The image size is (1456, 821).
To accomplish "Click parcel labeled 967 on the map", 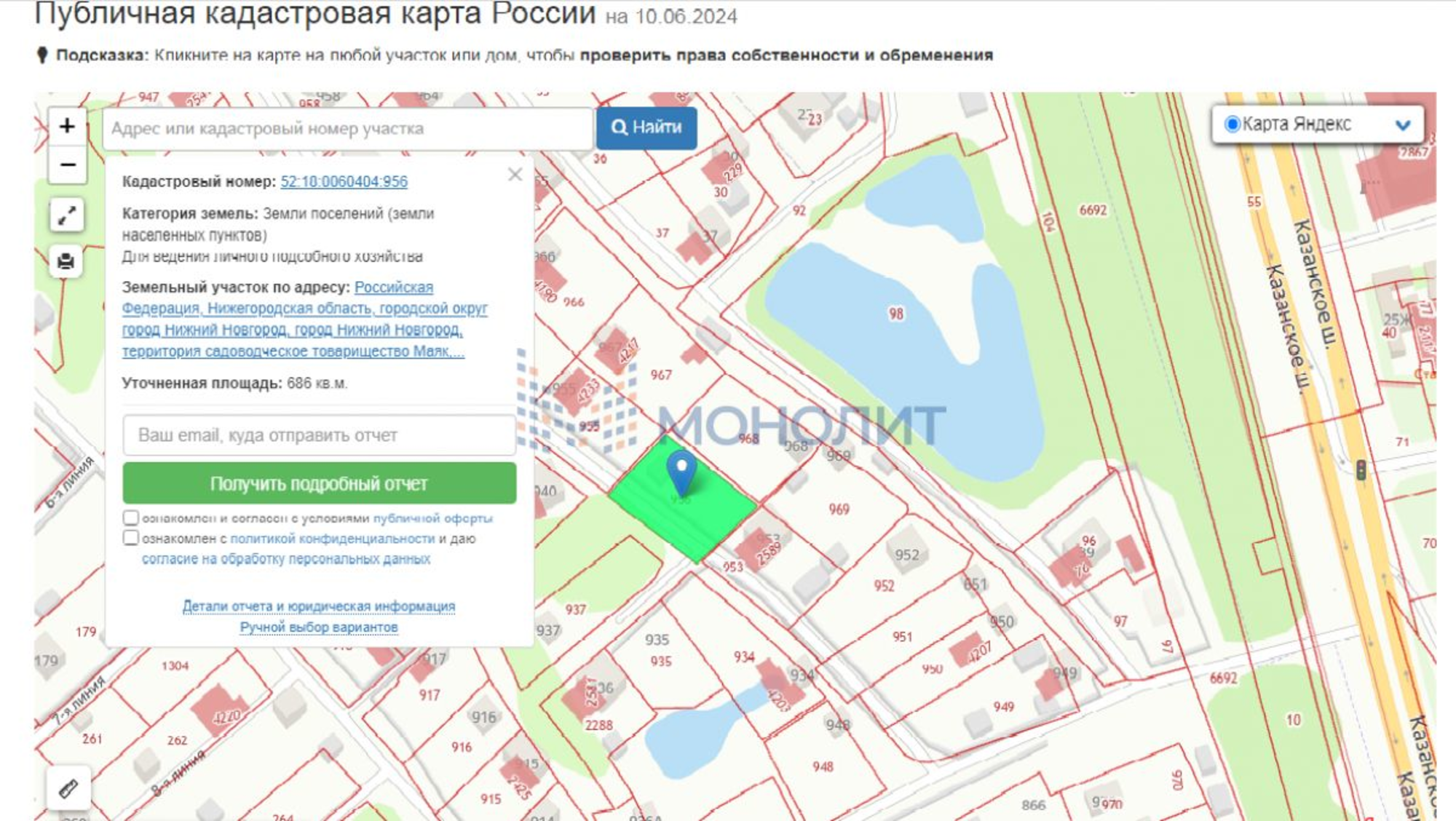I will coord(661,375).
